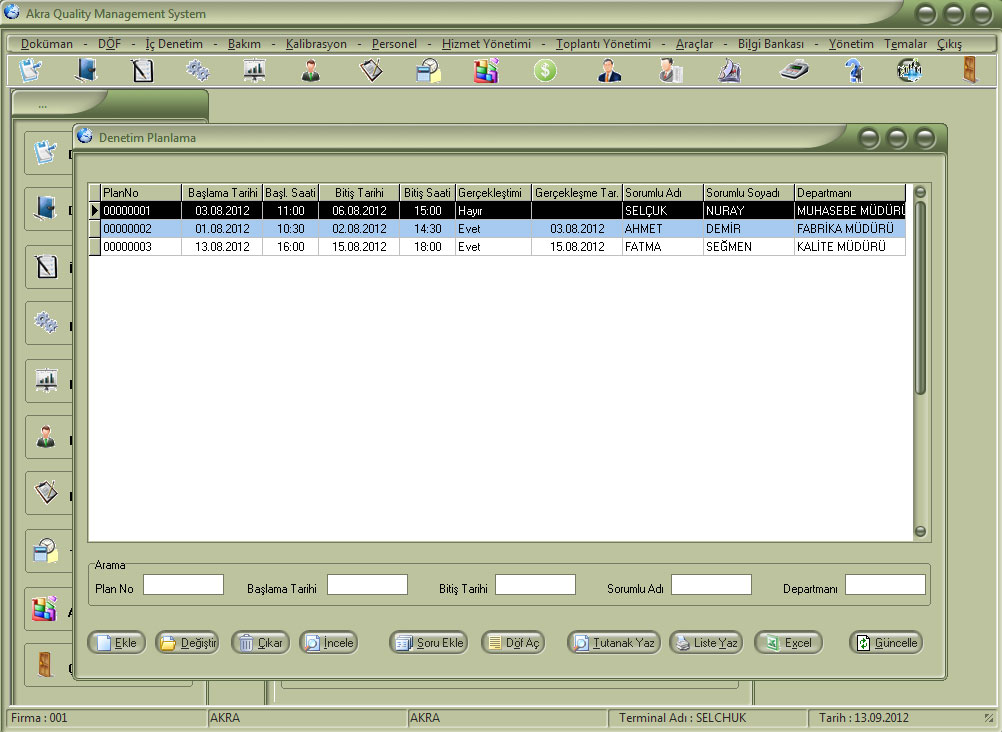This screenshot has width=1002, height=732.
Task: Focus the Plan No search field
Action: [x=183, y=584]
